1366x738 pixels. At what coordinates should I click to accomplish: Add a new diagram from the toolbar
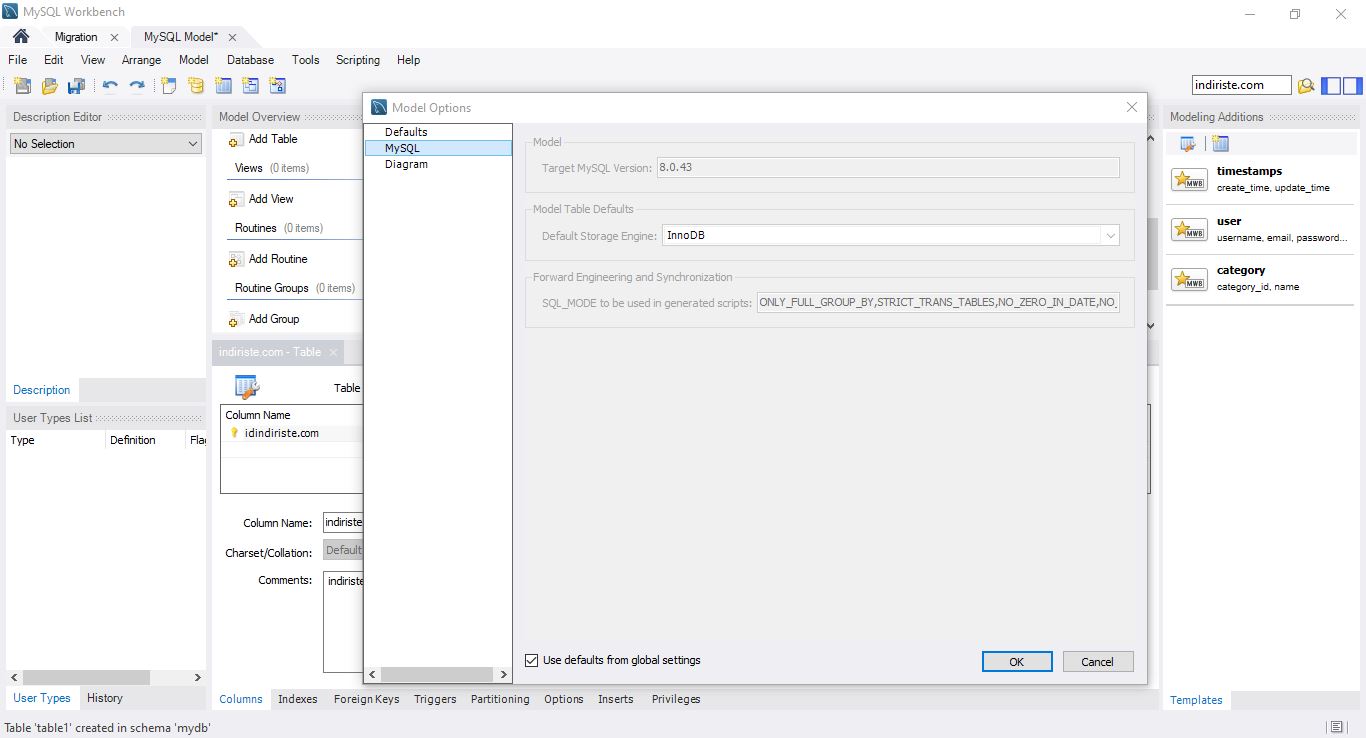tap(169, 86)
